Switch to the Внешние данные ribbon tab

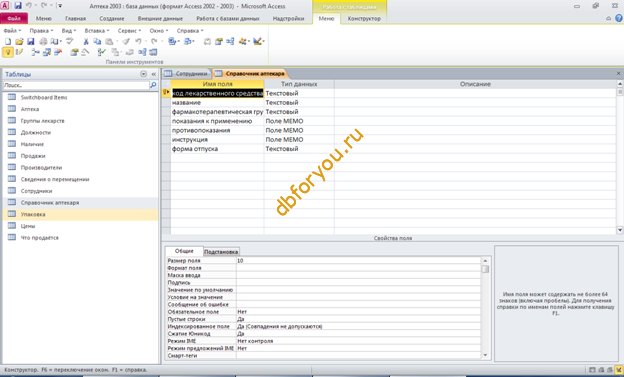160,18
